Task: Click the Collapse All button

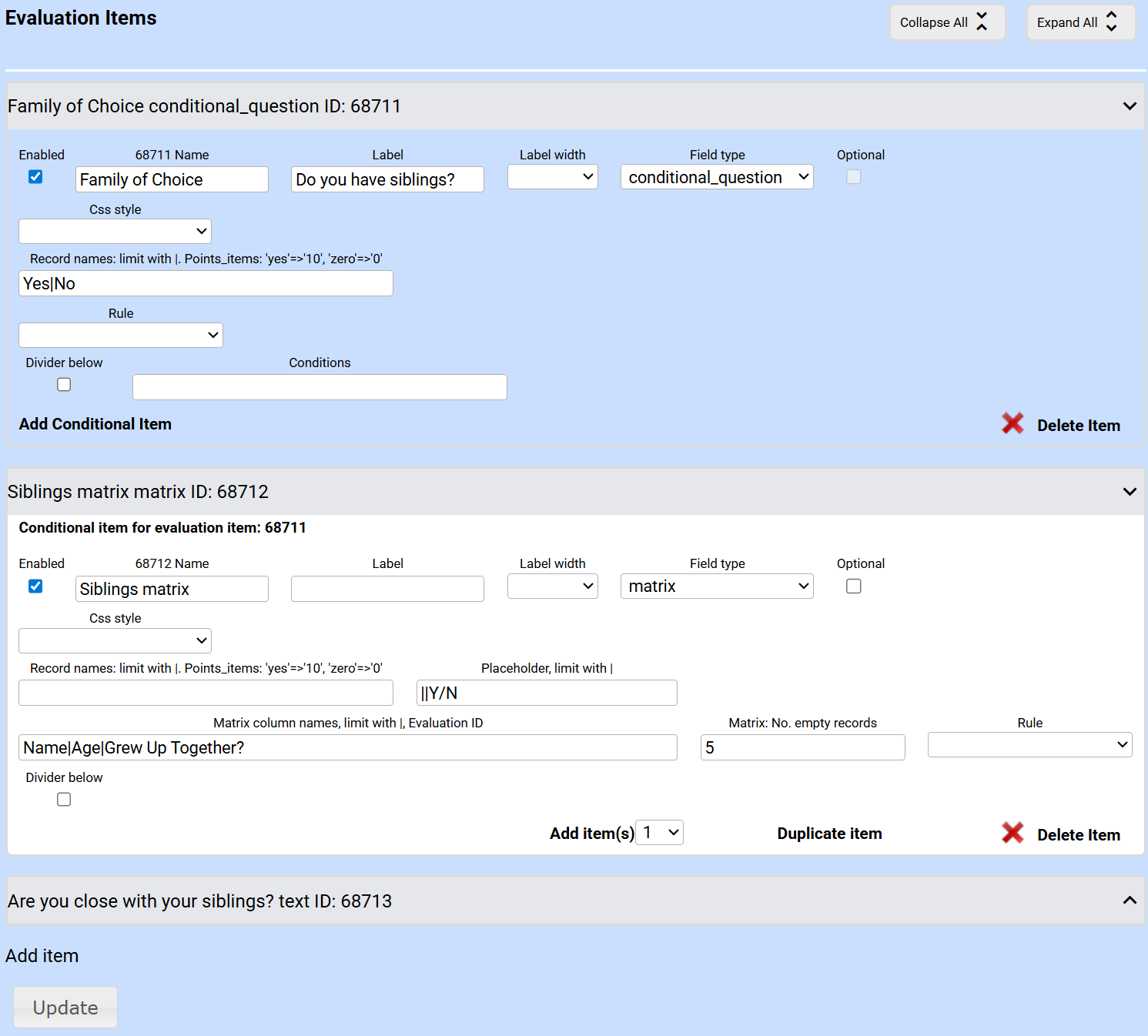Action: coord(946,22)
